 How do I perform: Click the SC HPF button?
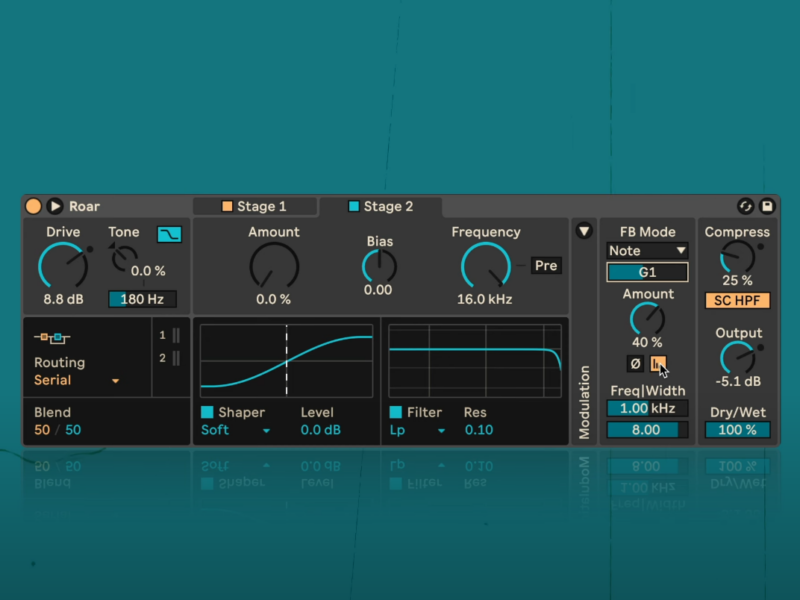pyautogui.click(x=736, y=300)
